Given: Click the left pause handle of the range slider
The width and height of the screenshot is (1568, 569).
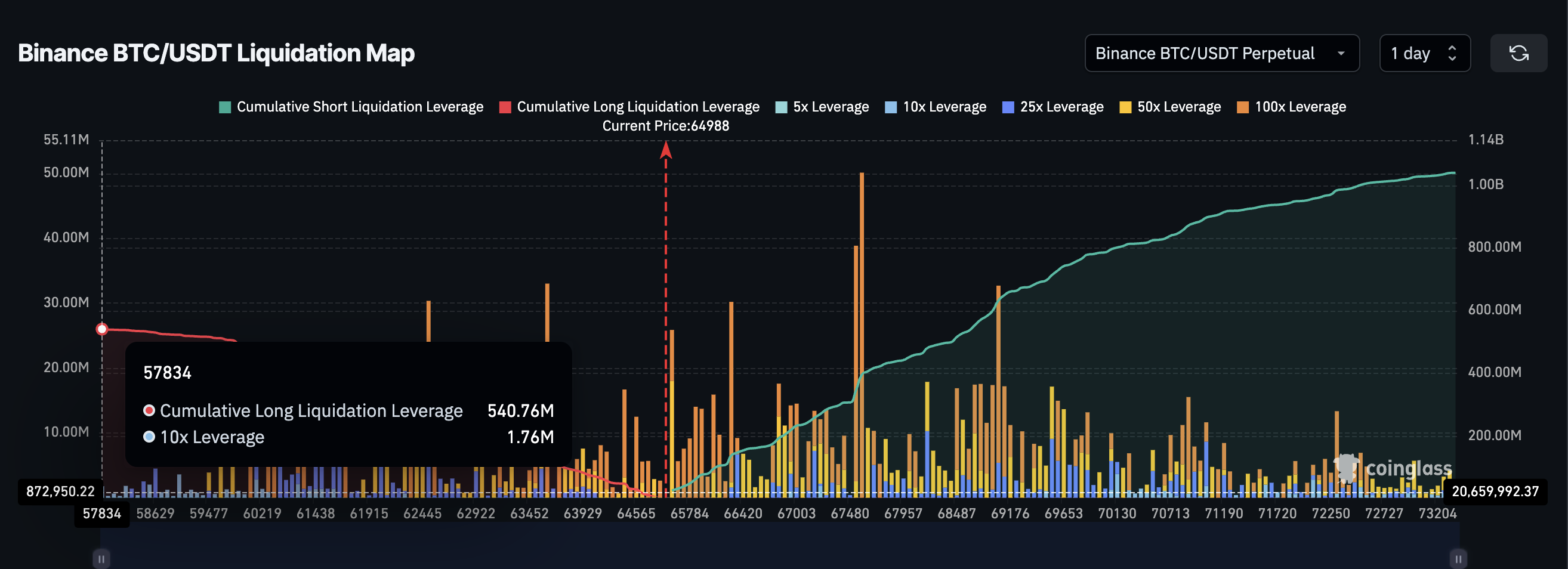Looking at the screenshot, I should pyautogui.click(x=101, y=558).
